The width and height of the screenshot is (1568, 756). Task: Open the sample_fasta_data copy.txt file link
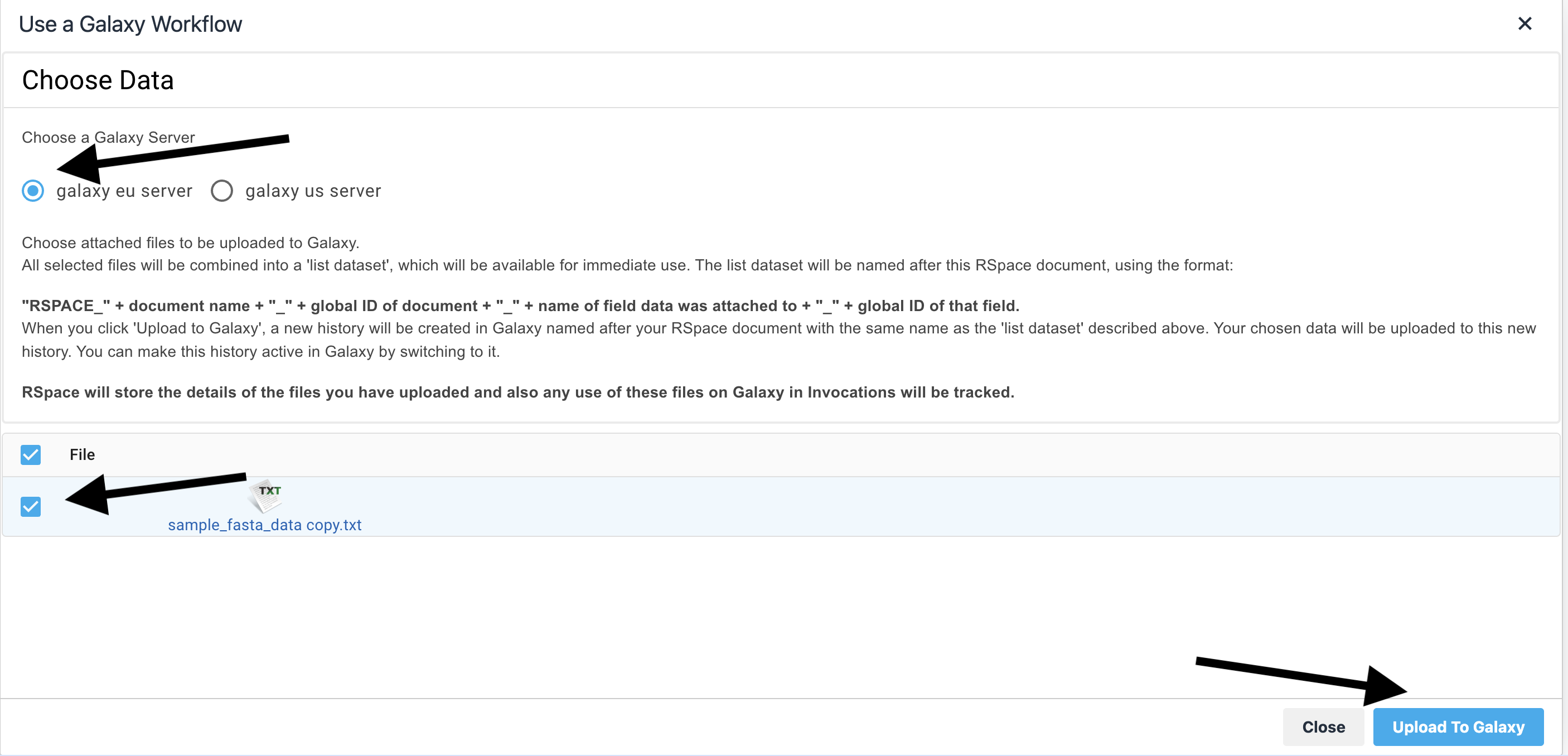point(264,525)
